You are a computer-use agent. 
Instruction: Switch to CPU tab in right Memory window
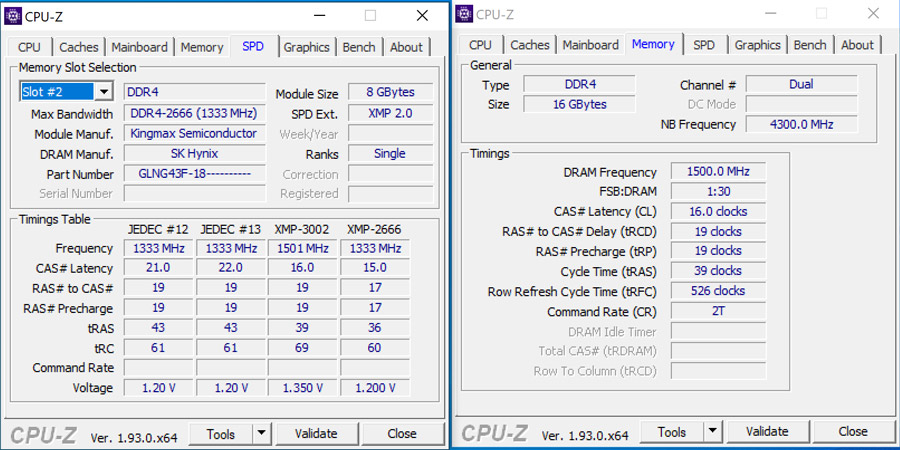click(480, 45)
